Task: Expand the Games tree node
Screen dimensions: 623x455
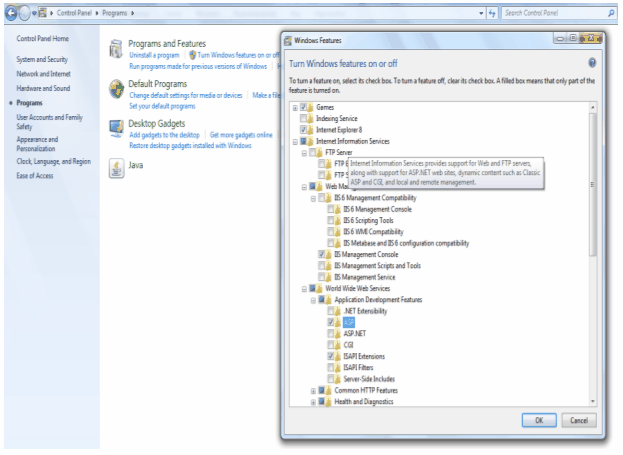Action: pyautogui.click(x=294, y=107)
